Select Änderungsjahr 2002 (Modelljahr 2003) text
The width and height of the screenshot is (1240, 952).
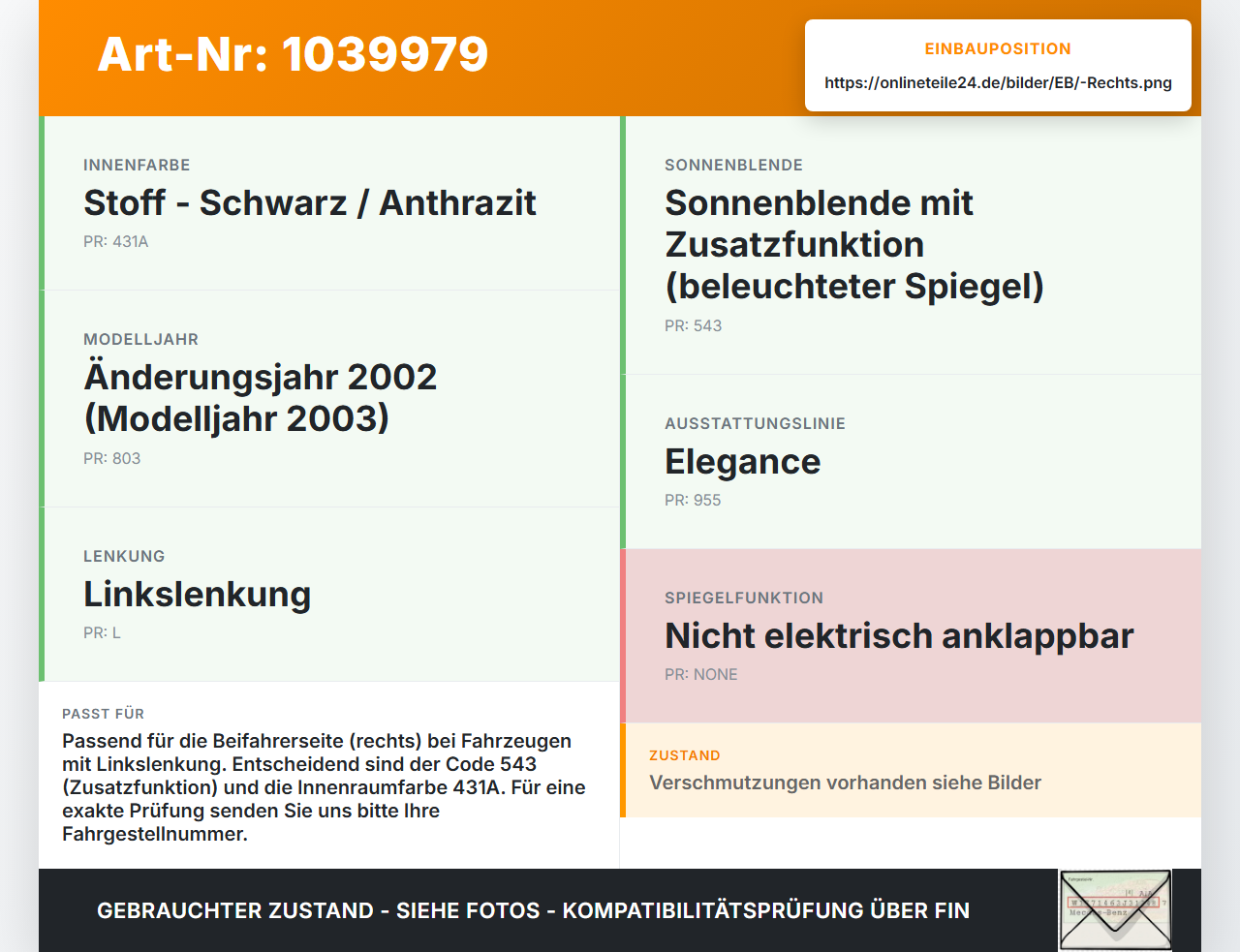[x=261, y=398]
